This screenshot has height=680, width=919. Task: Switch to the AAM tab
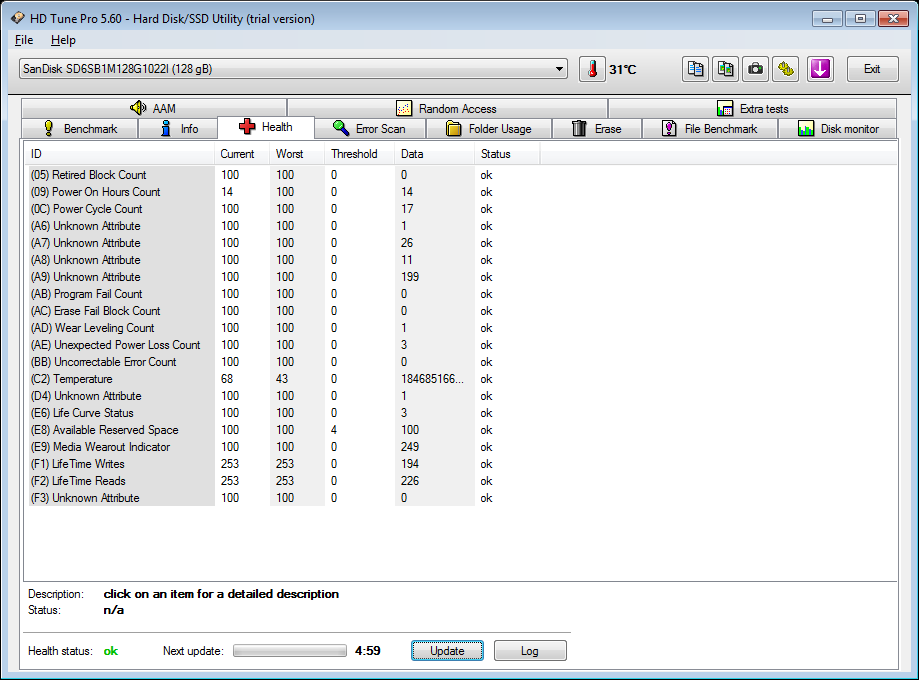tap(154, 108)
